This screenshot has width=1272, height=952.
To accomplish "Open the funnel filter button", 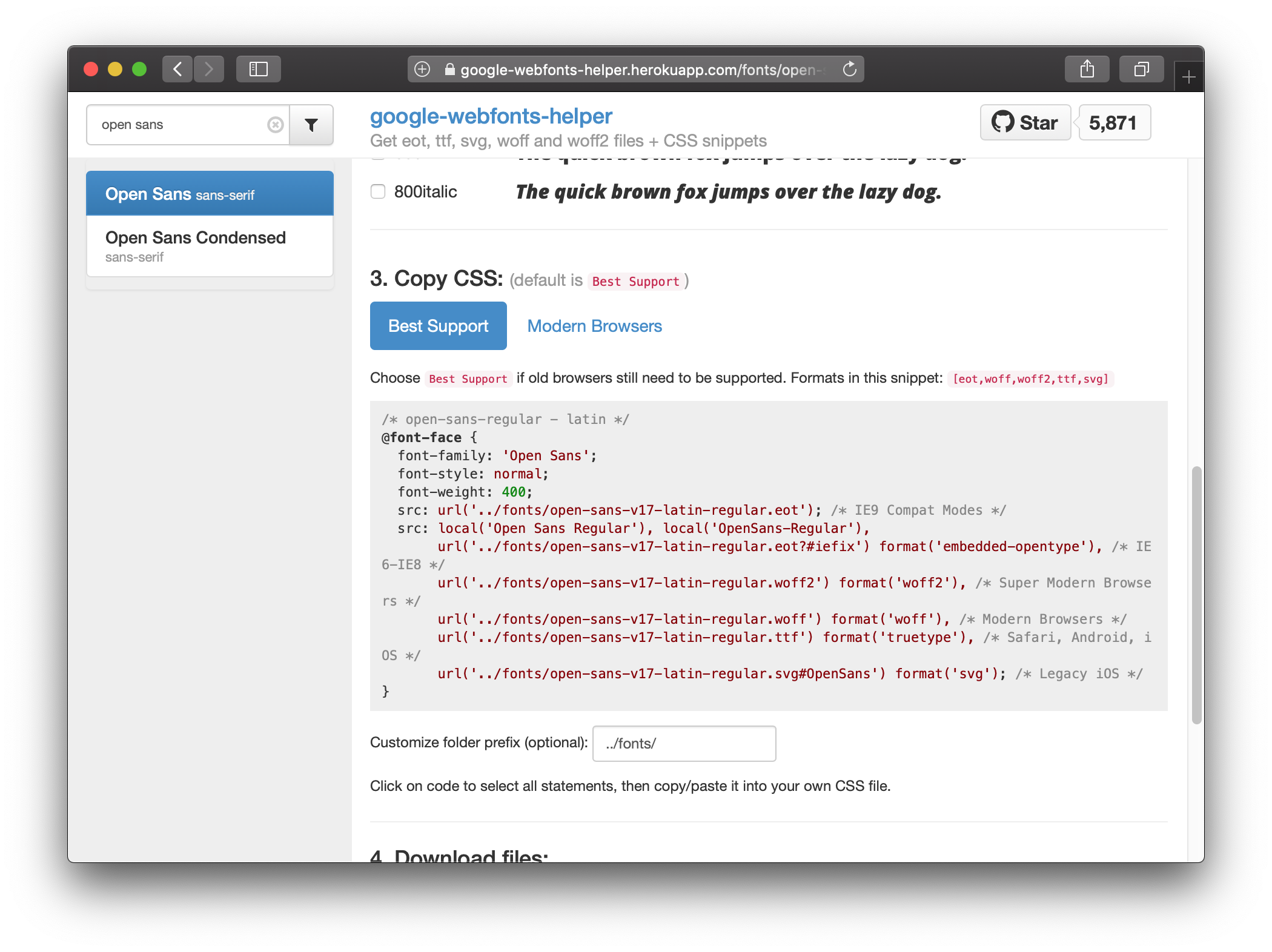I will click(311, 125).
